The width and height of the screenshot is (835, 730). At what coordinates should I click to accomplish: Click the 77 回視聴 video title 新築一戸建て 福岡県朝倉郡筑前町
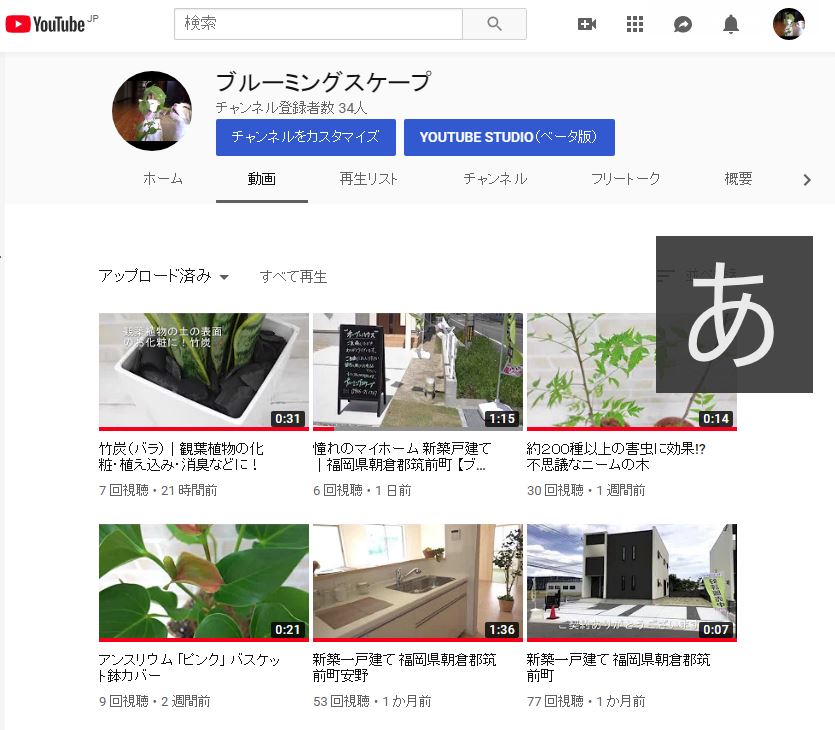pos(618,667)
